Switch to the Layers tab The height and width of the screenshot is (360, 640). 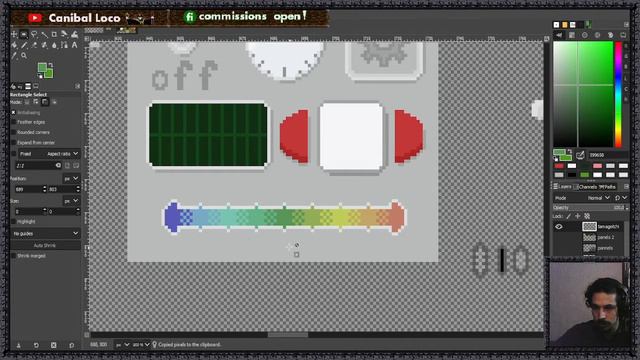tap(562, 187)
